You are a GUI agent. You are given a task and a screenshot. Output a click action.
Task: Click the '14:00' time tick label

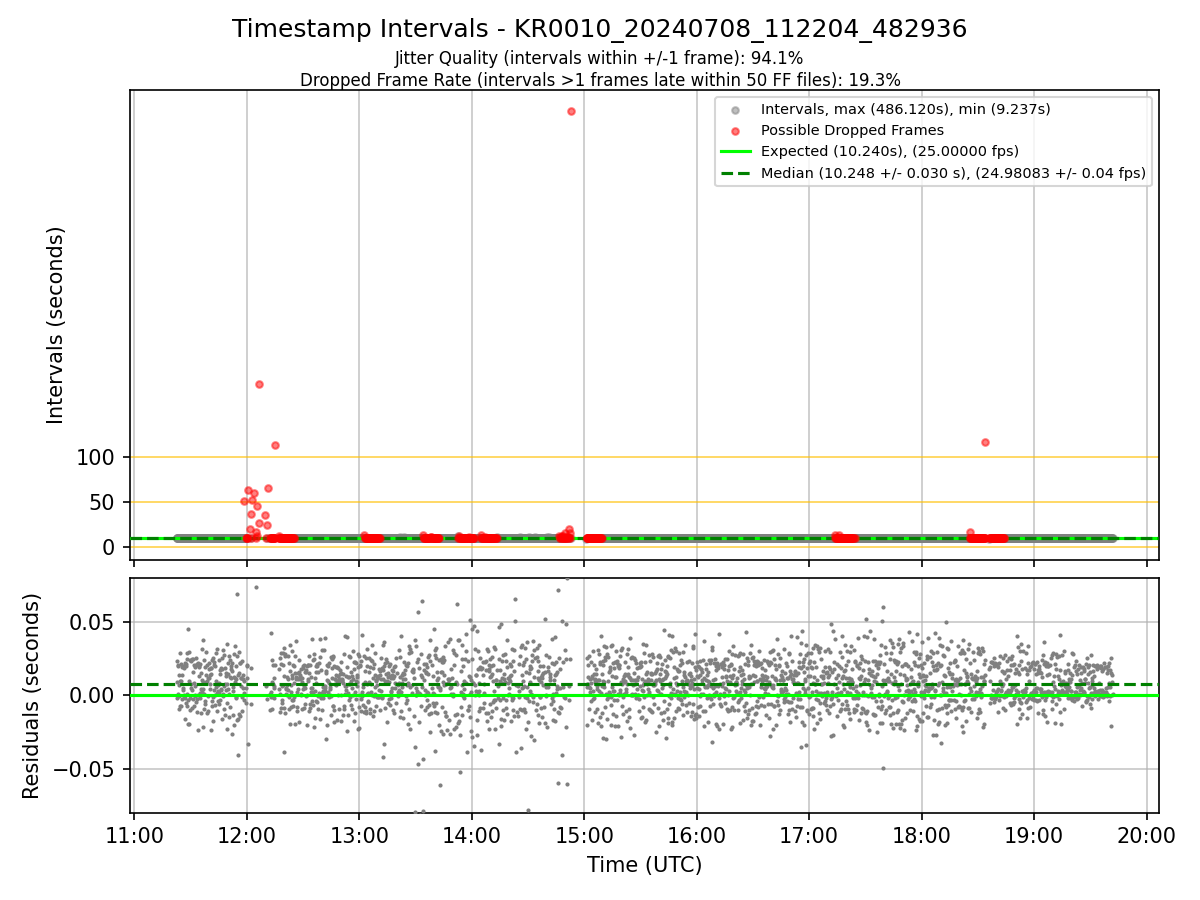pos(472,835)
